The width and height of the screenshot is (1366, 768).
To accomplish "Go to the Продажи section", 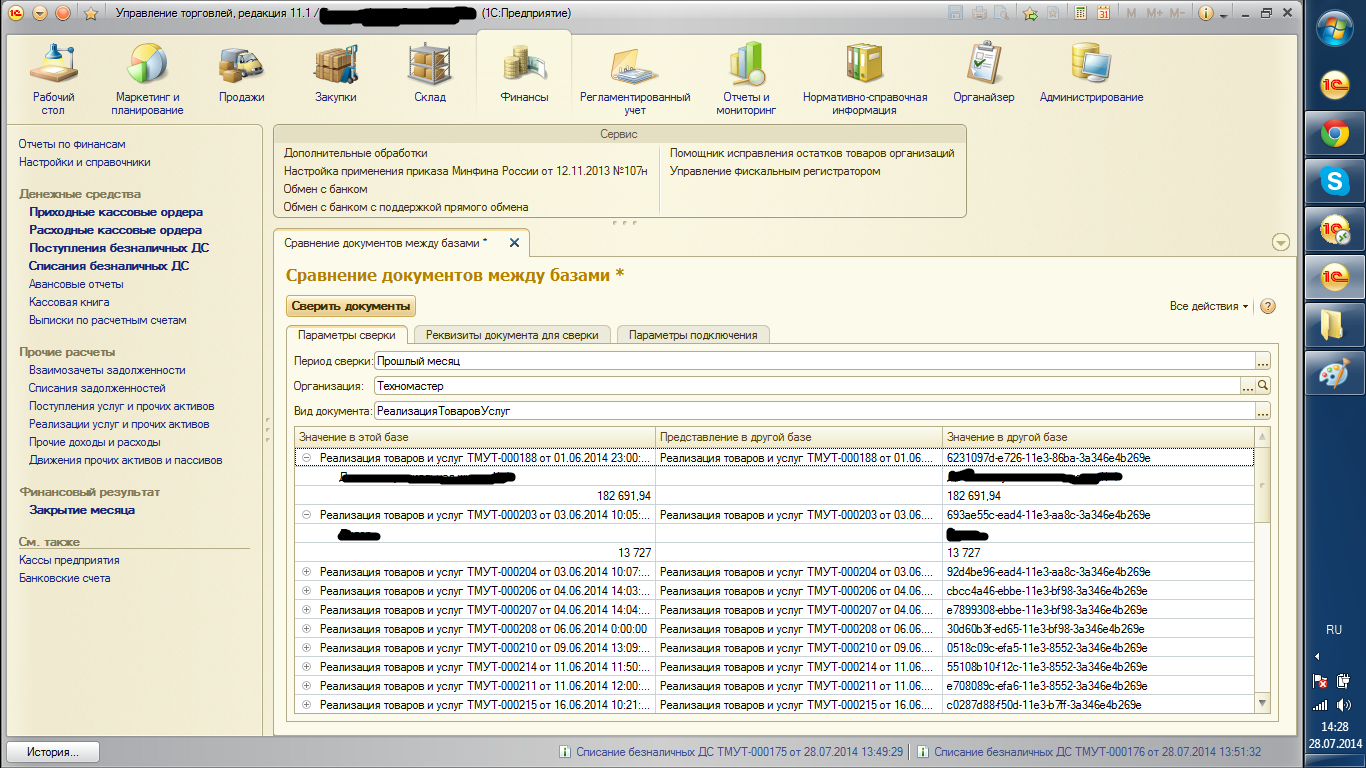I will click(x=241, y=75).
